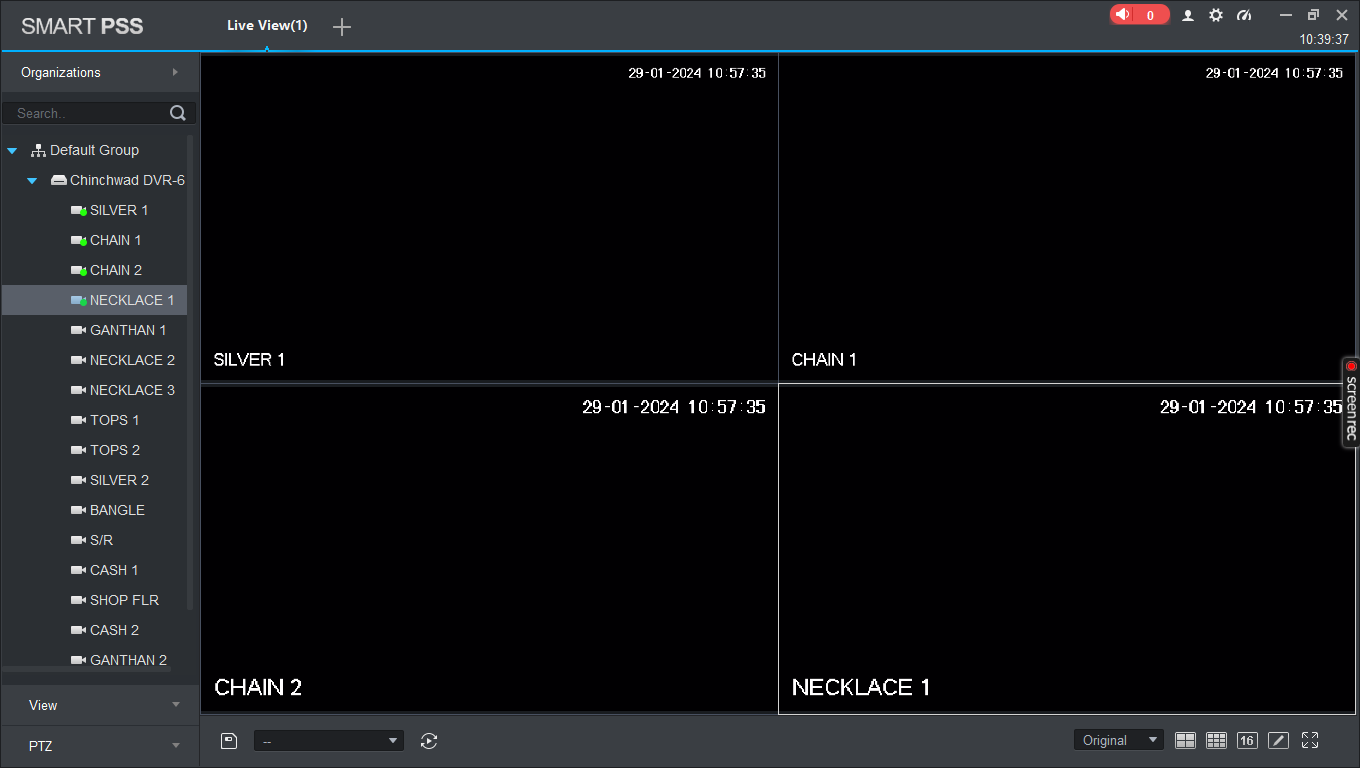This screenshot has width=1360, height=768.
Task: Click the Chinchwad DVR-6 device icon
Action: pos(59,180)
